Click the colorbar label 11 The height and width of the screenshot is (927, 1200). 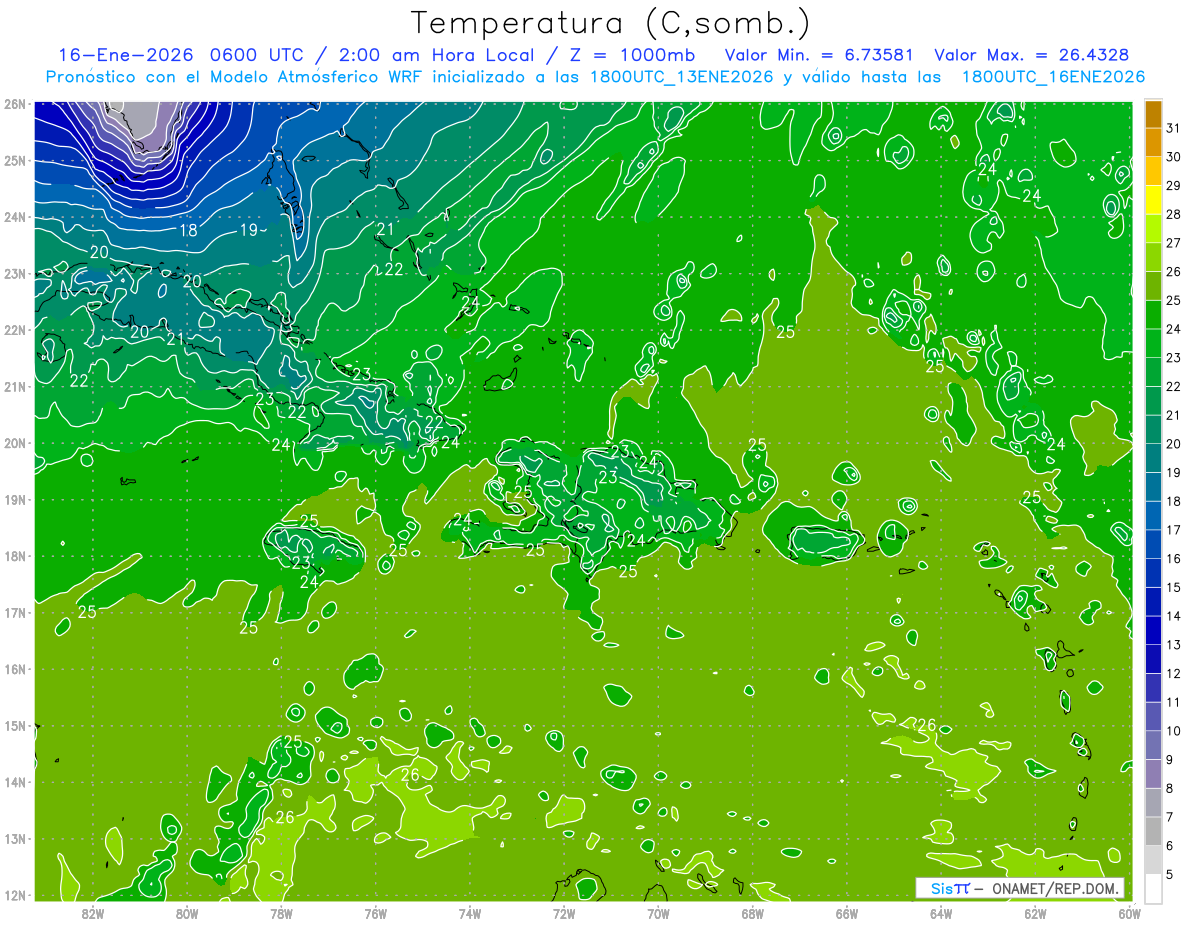1173,702
